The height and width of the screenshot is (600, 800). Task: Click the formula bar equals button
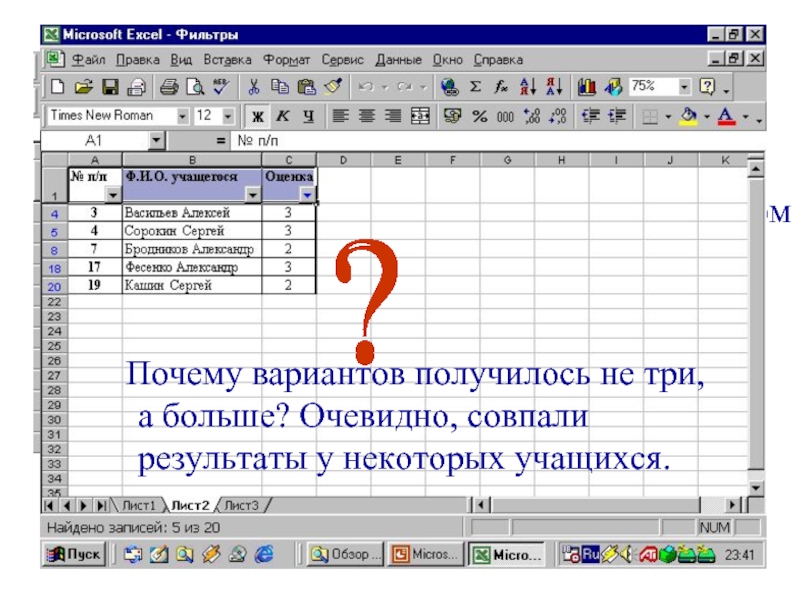(x=220, y=140)
